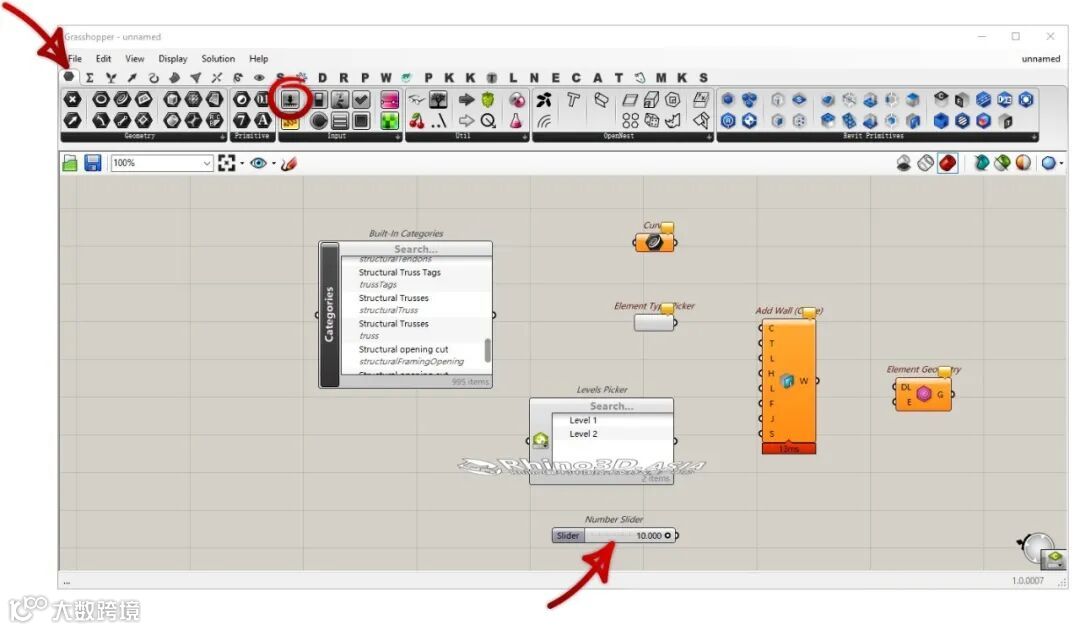Save document with the blue floppy icon
1080x630 pixels.
[93, 163]
